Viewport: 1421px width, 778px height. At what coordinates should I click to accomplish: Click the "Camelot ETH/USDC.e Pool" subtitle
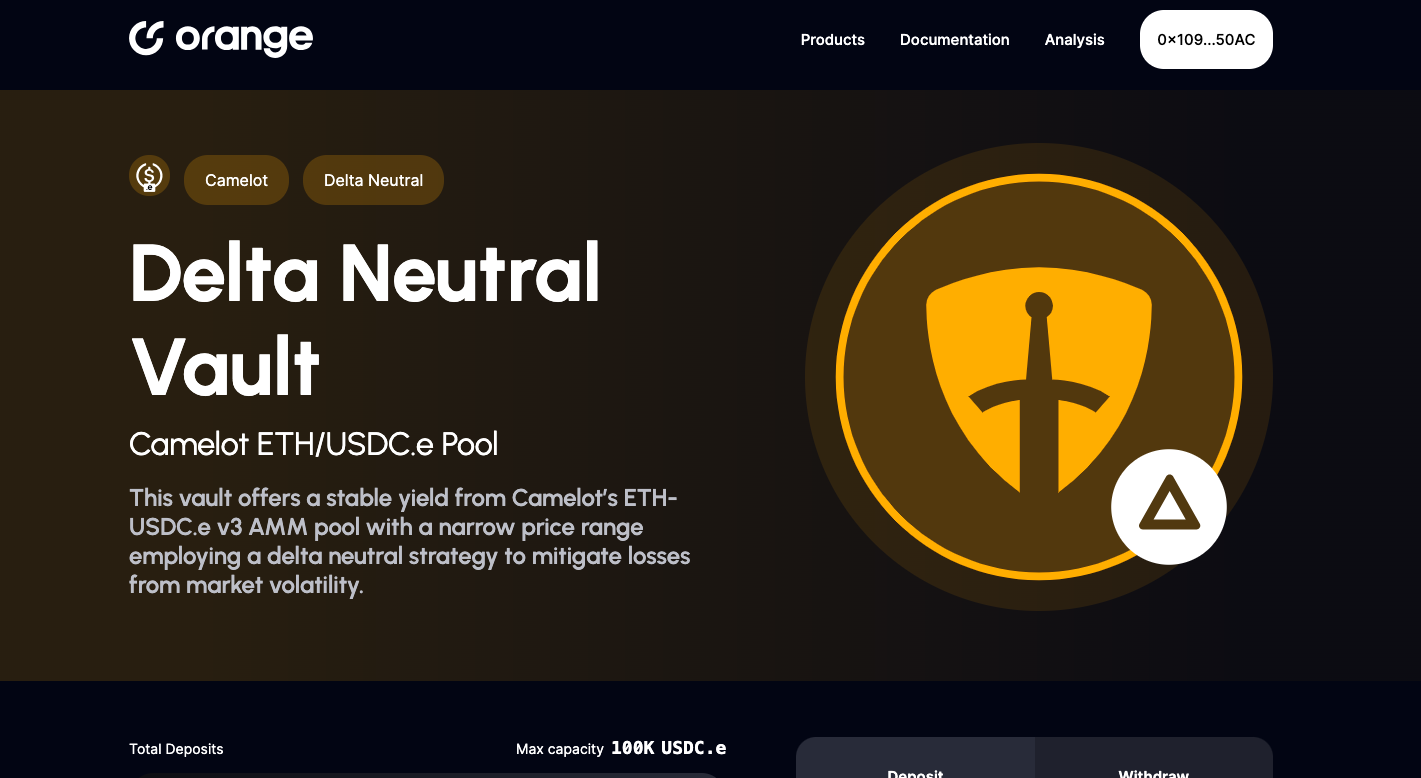pos(313,444)
